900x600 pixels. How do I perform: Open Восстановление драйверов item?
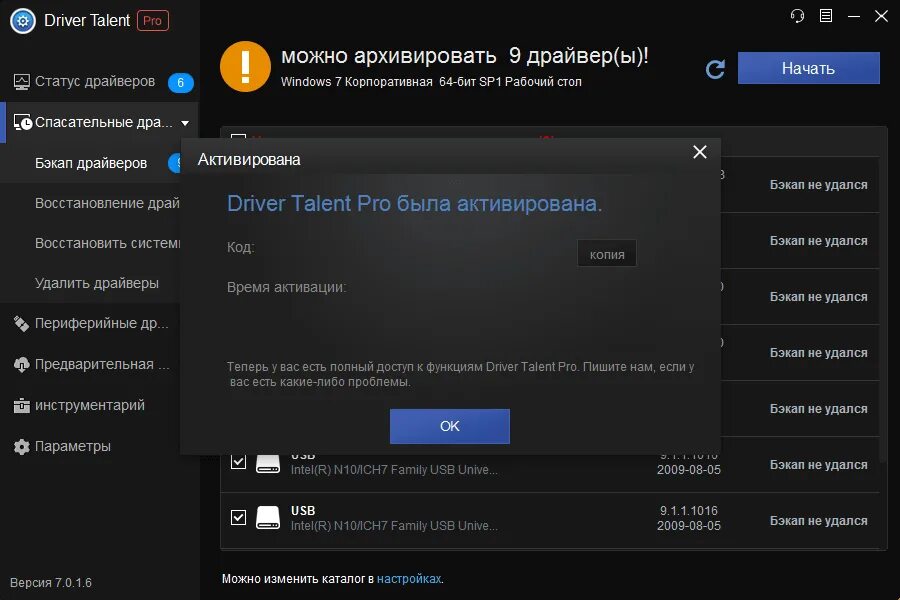pyautogui.click(x=107, y=203)
